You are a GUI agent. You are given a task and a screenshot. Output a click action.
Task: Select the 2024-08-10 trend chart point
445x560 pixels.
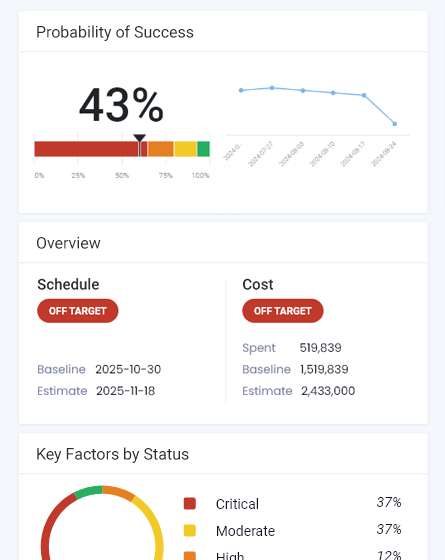[333, 93]
